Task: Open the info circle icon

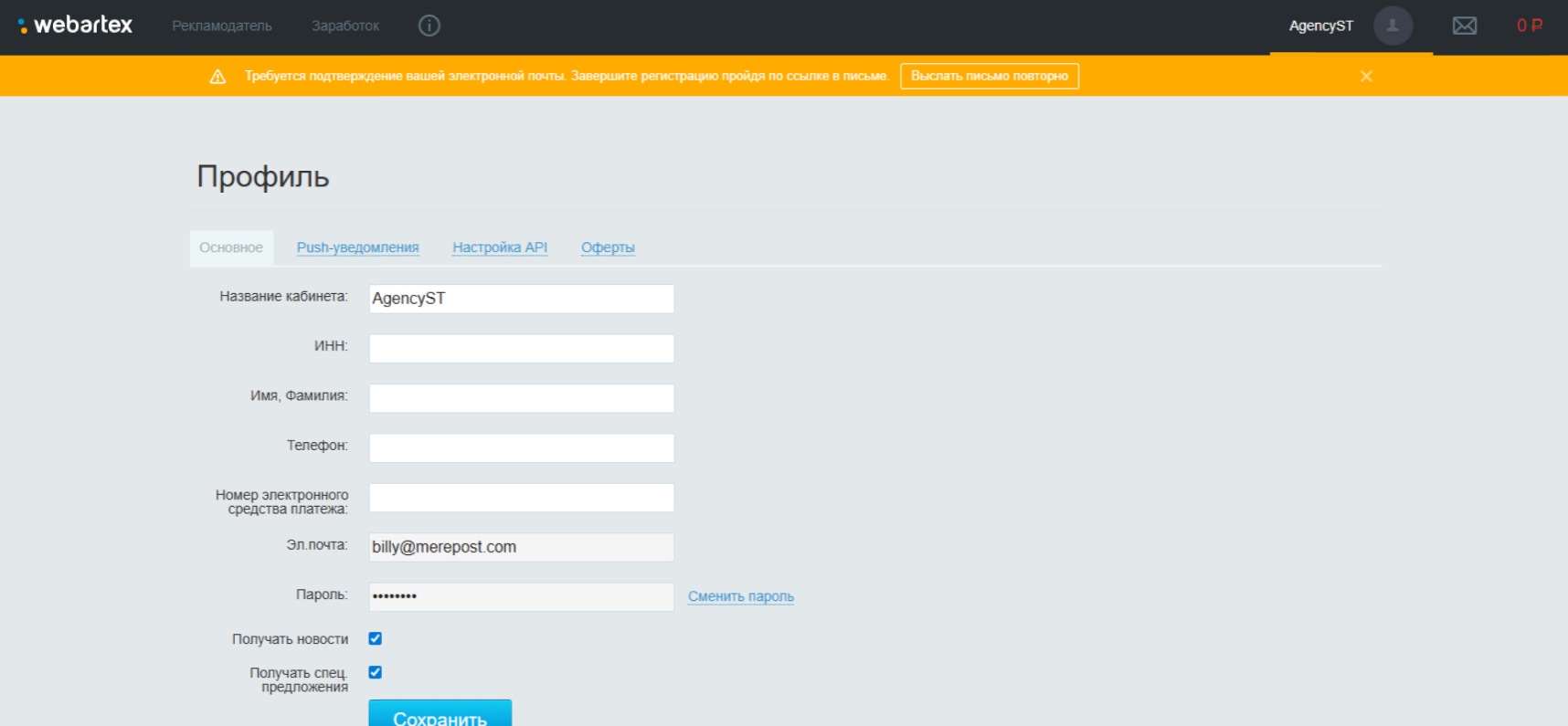Action: [429, 26]
